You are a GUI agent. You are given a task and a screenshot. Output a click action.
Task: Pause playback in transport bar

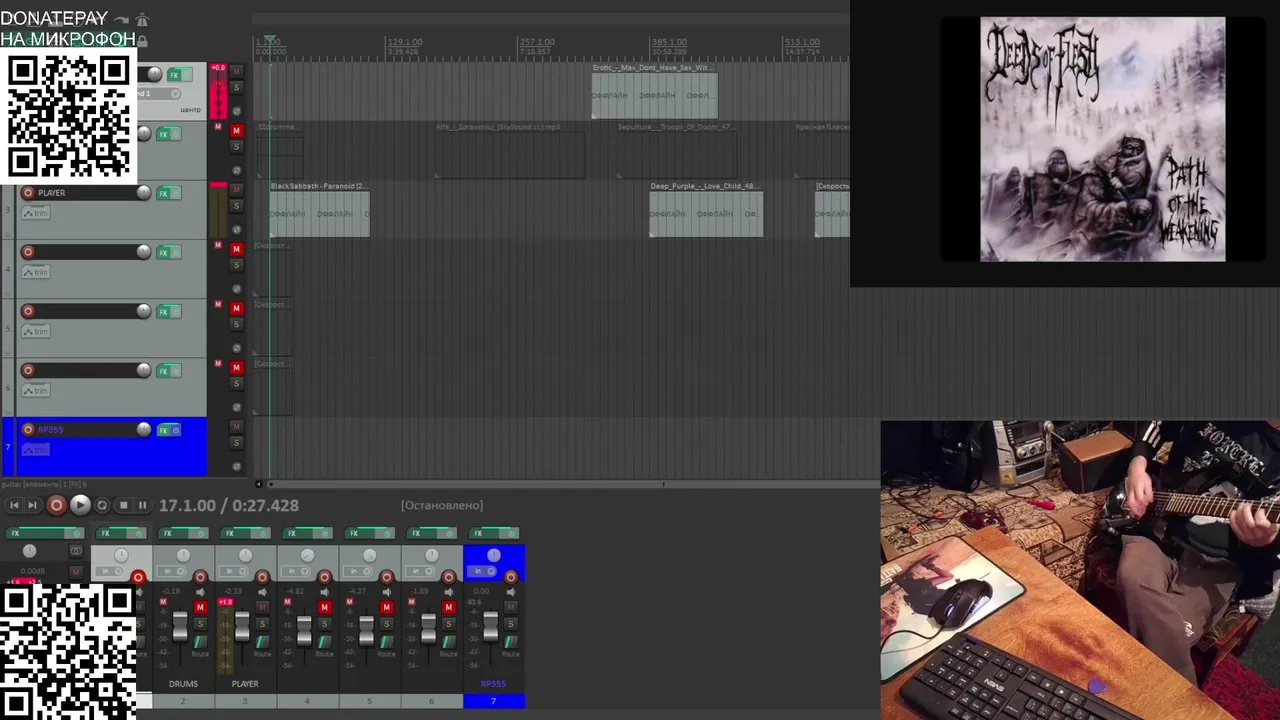[x=142, y=505]
